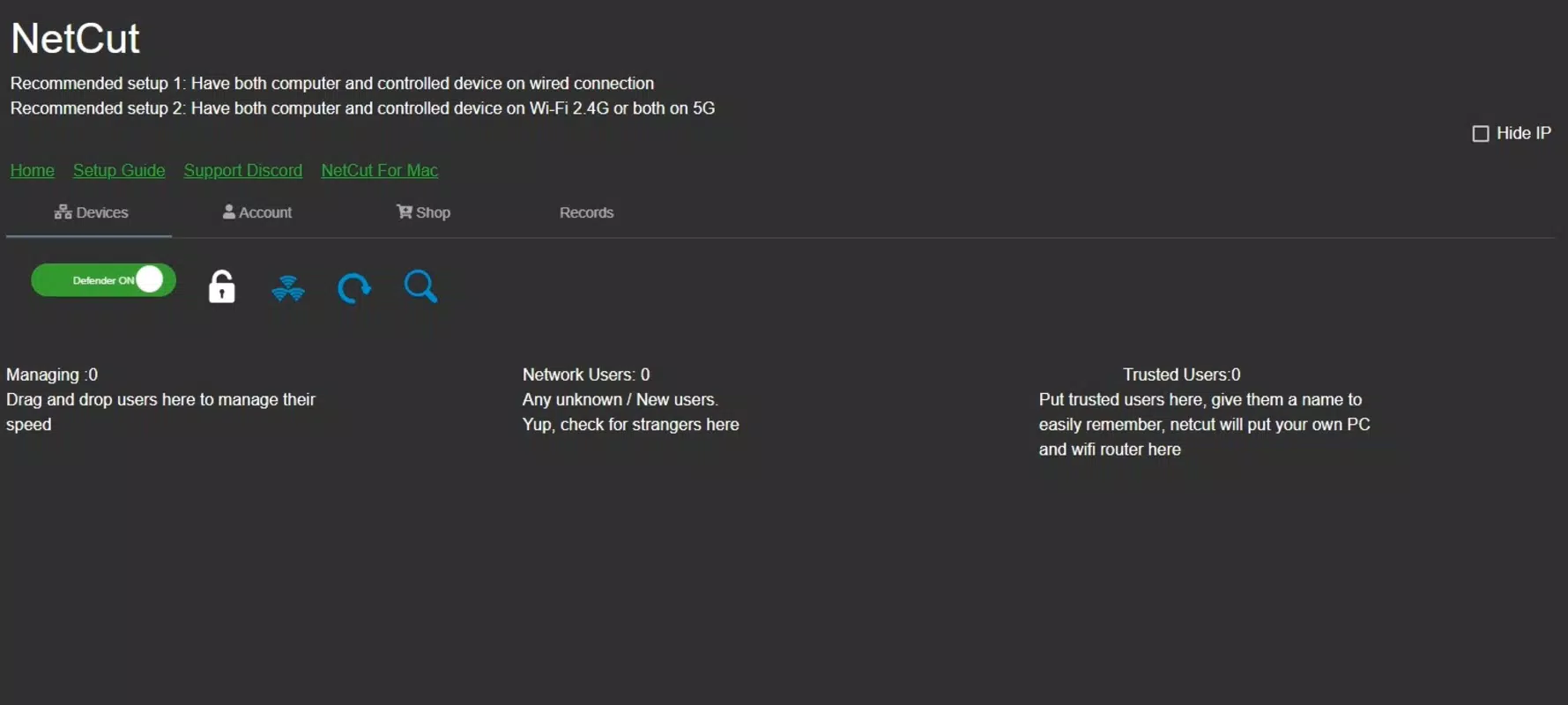Click the magnifying glass search icon
Image resolution: width=1568 pixels, height=705 pixels.
[420, 286]
